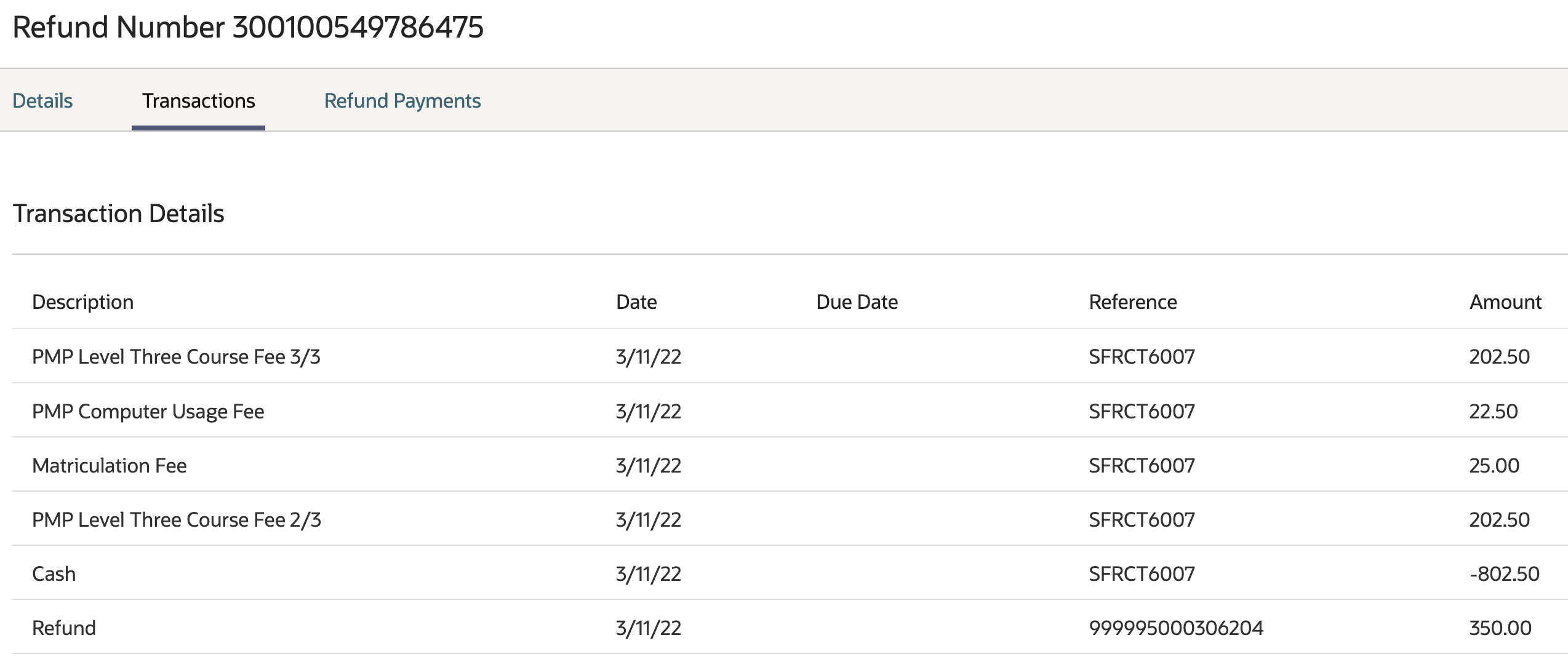Select the Refund transaction row
1568x667 pixels.
point(64,628)
